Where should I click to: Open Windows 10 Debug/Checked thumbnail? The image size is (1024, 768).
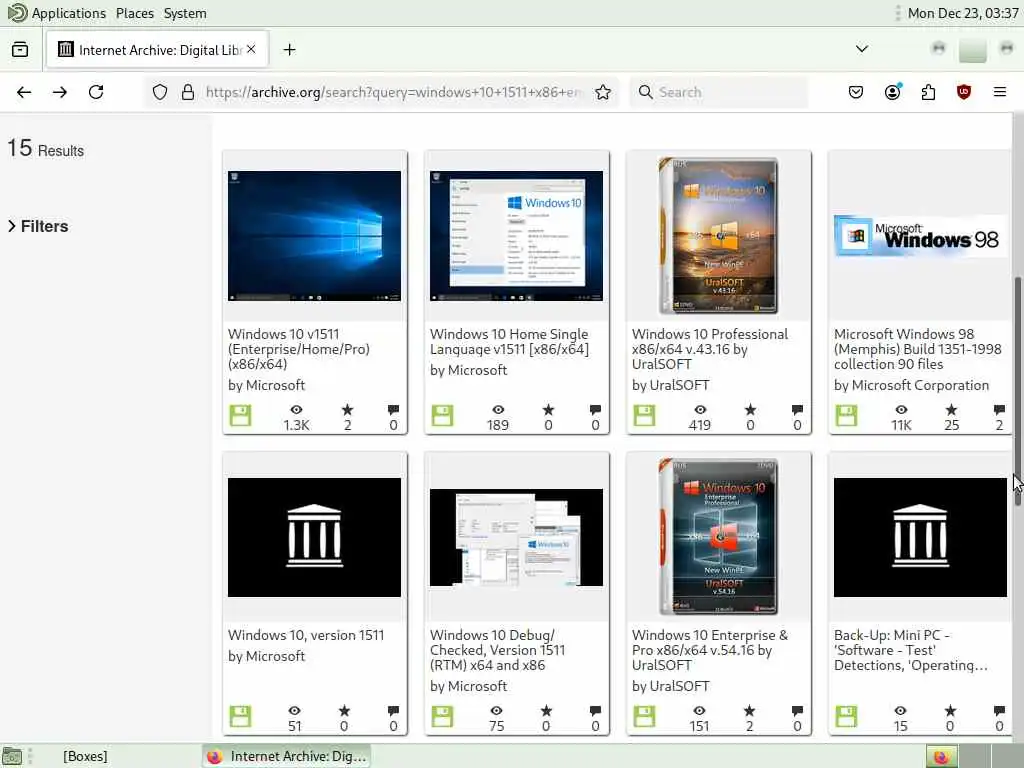pos(517,537)
